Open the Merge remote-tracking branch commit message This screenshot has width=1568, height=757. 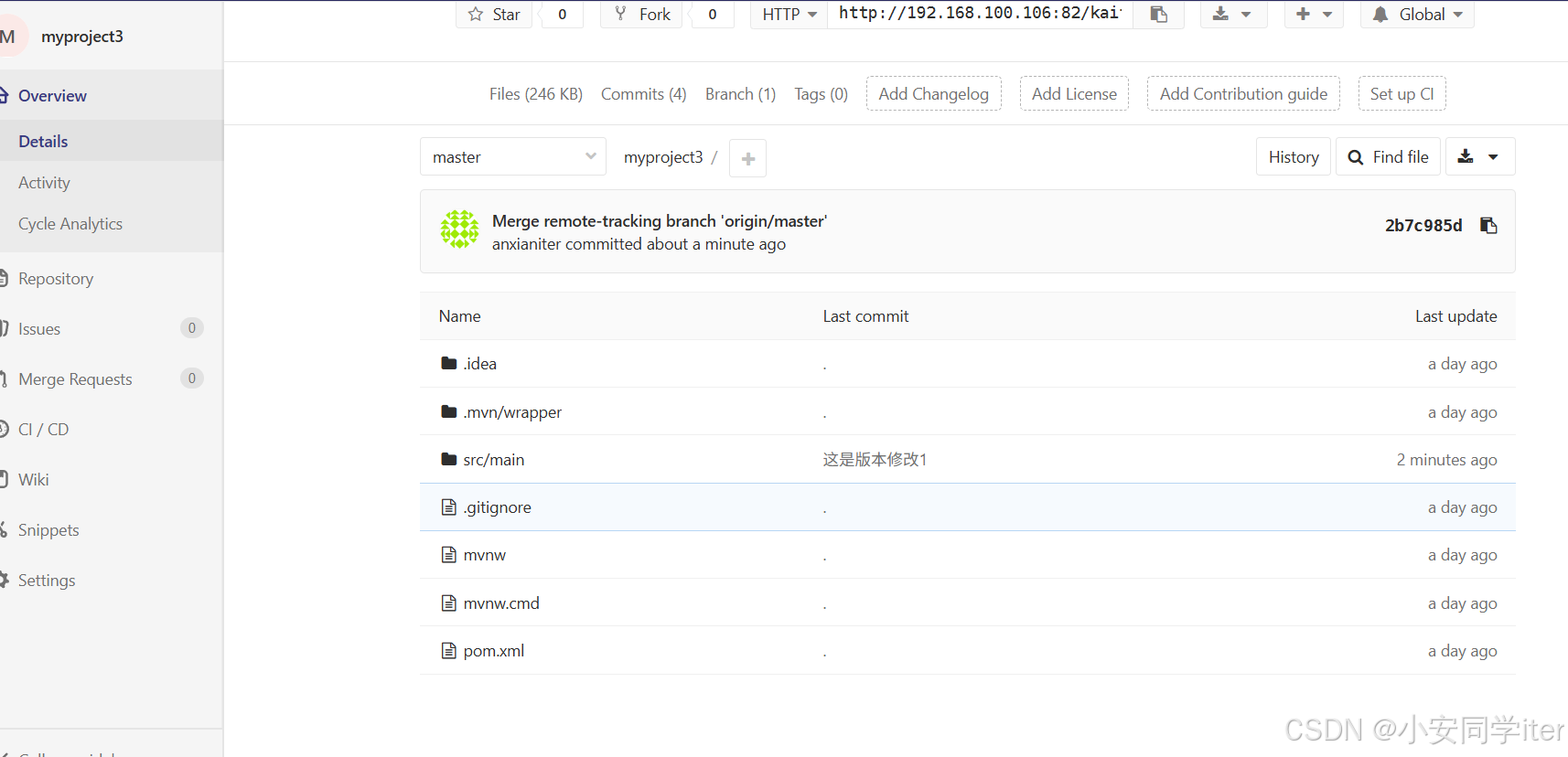click(660, 221)
